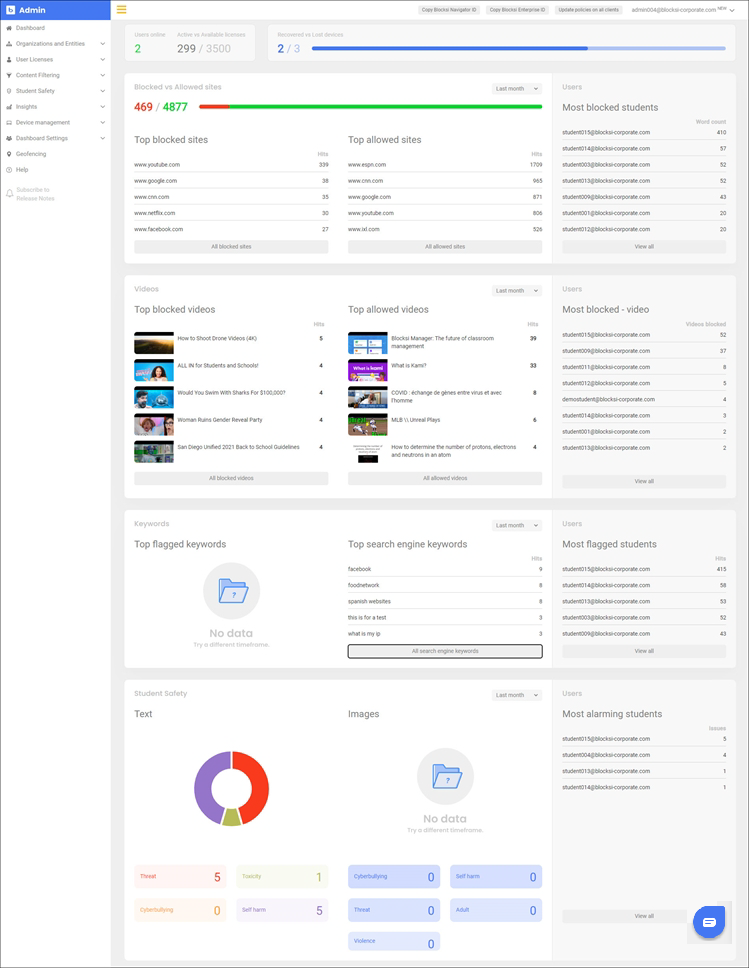Expand Insights sidebar menu
Screen dimensions: 749x968
coord(103,107)
